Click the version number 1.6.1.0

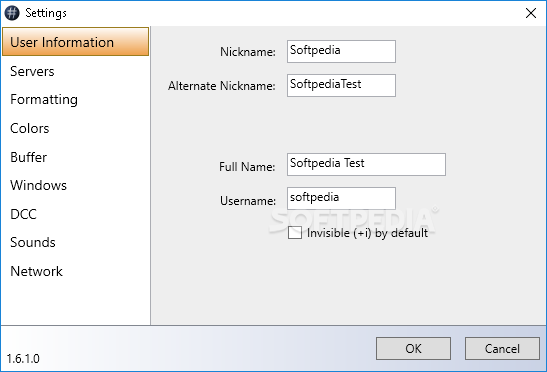23,359
